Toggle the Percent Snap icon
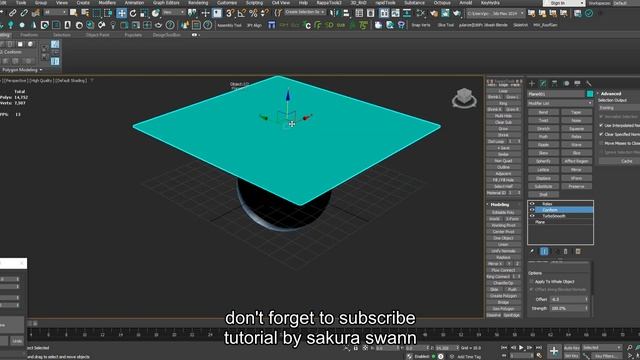Viewport: 640px width, 360px height. [253, 13]
